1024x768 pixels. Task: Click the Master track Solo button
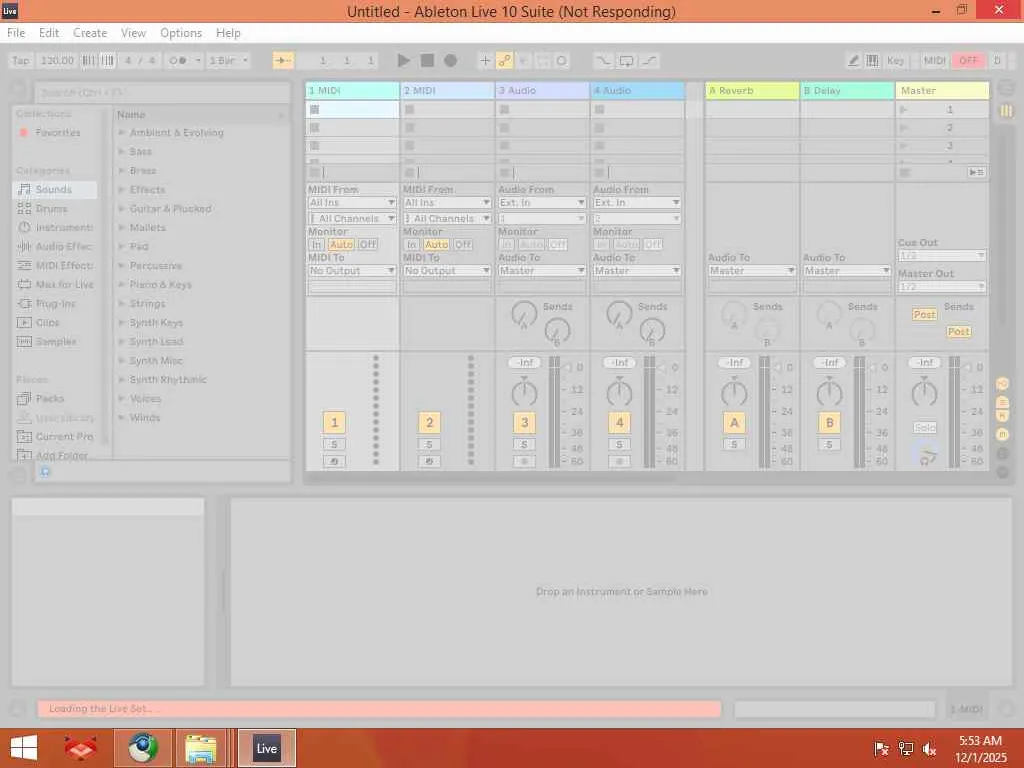[925, 428]
